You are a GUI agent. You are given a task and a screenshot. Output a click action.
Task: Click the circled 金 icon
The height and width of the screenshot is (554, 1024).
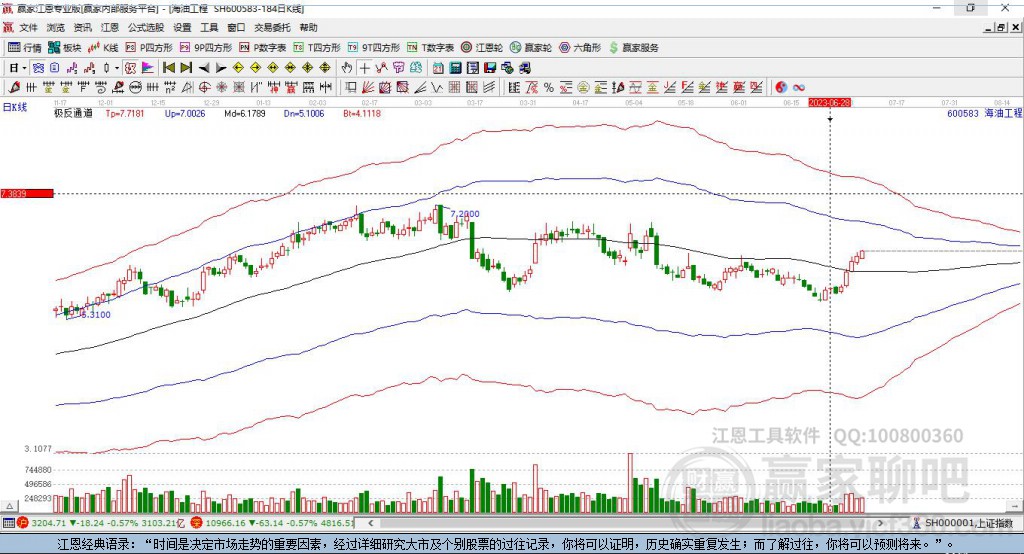(x=583, y=87)
